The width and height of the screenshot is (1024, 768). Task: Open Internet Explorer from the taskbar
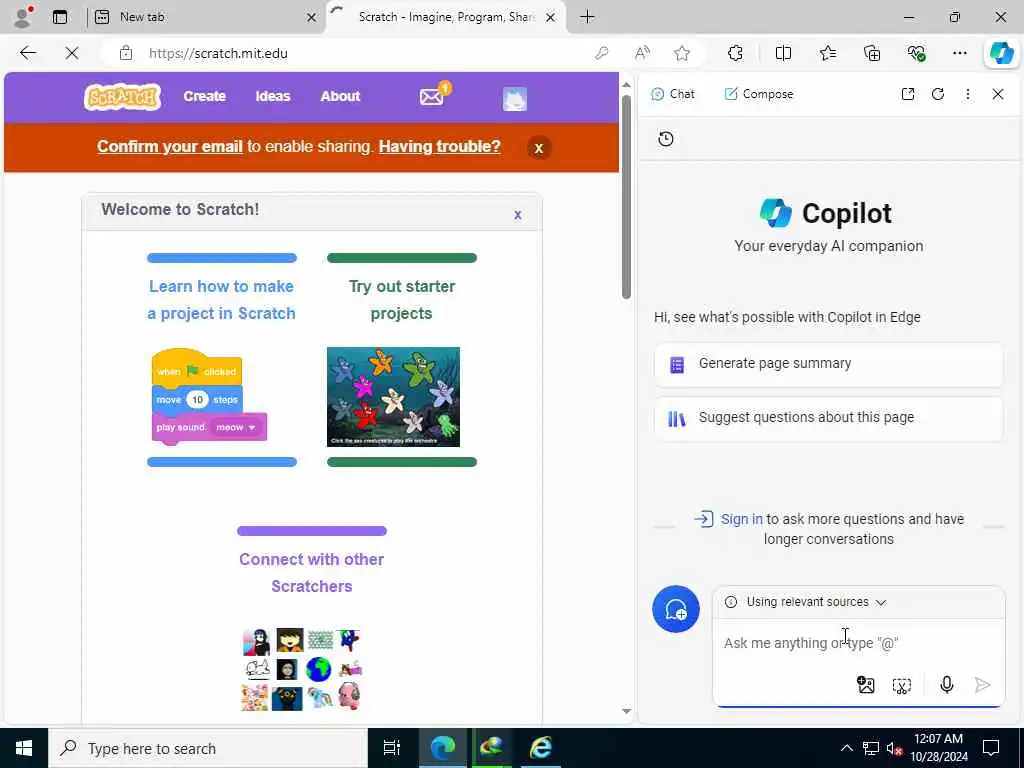point(541,748)
